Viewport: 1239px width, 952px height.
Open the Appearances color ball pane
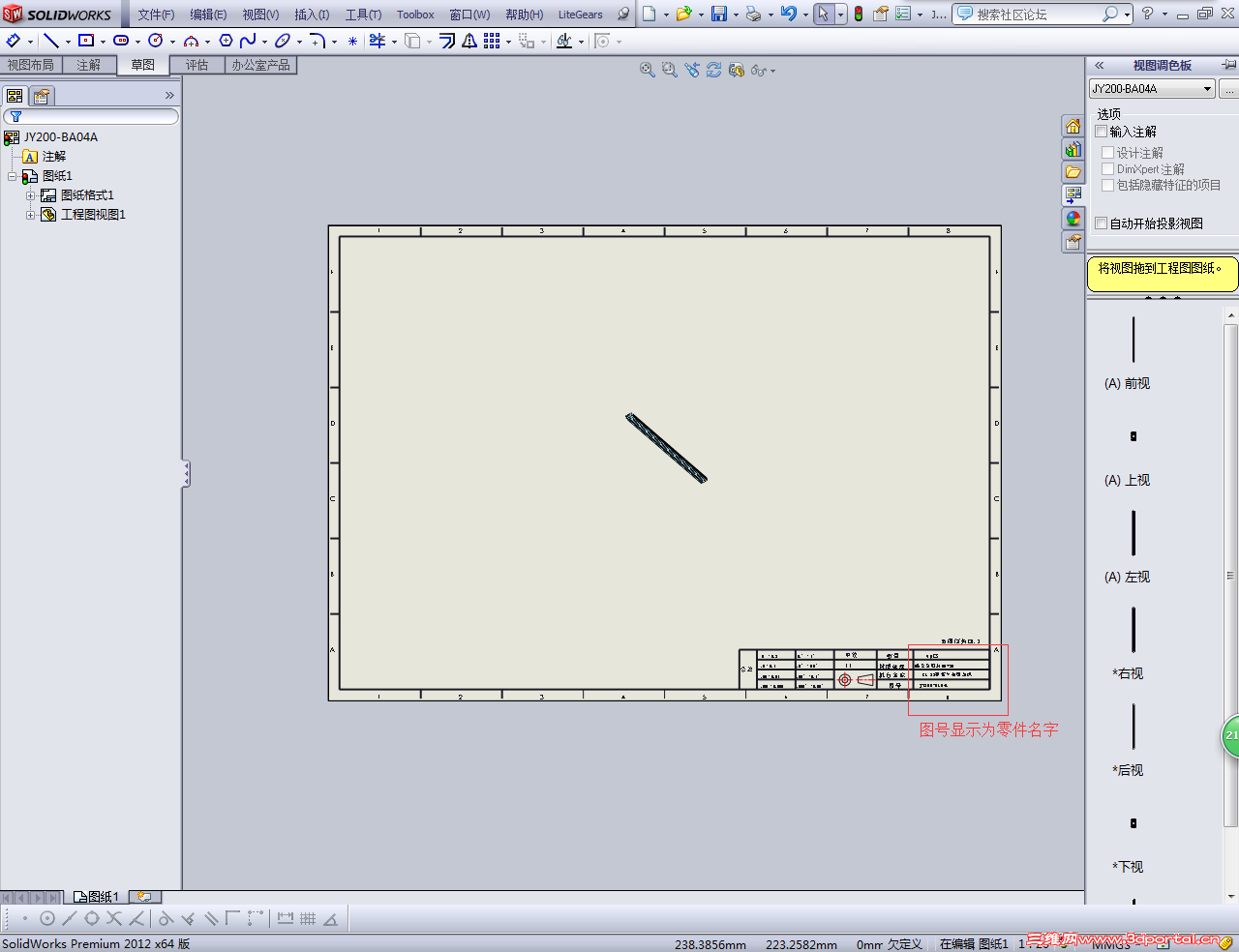1073,219
